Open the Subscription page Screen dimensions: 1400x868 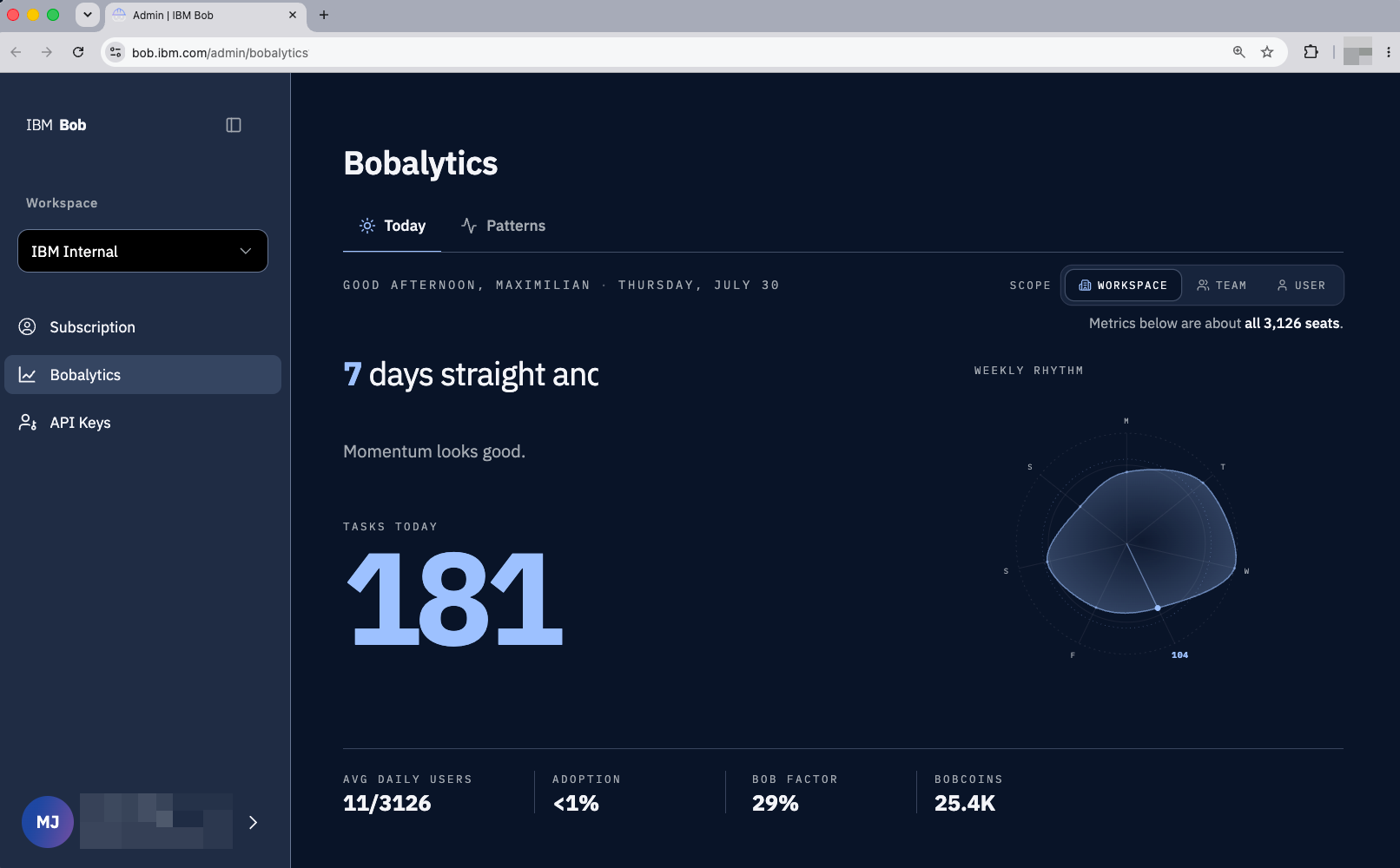coord(142,327)
